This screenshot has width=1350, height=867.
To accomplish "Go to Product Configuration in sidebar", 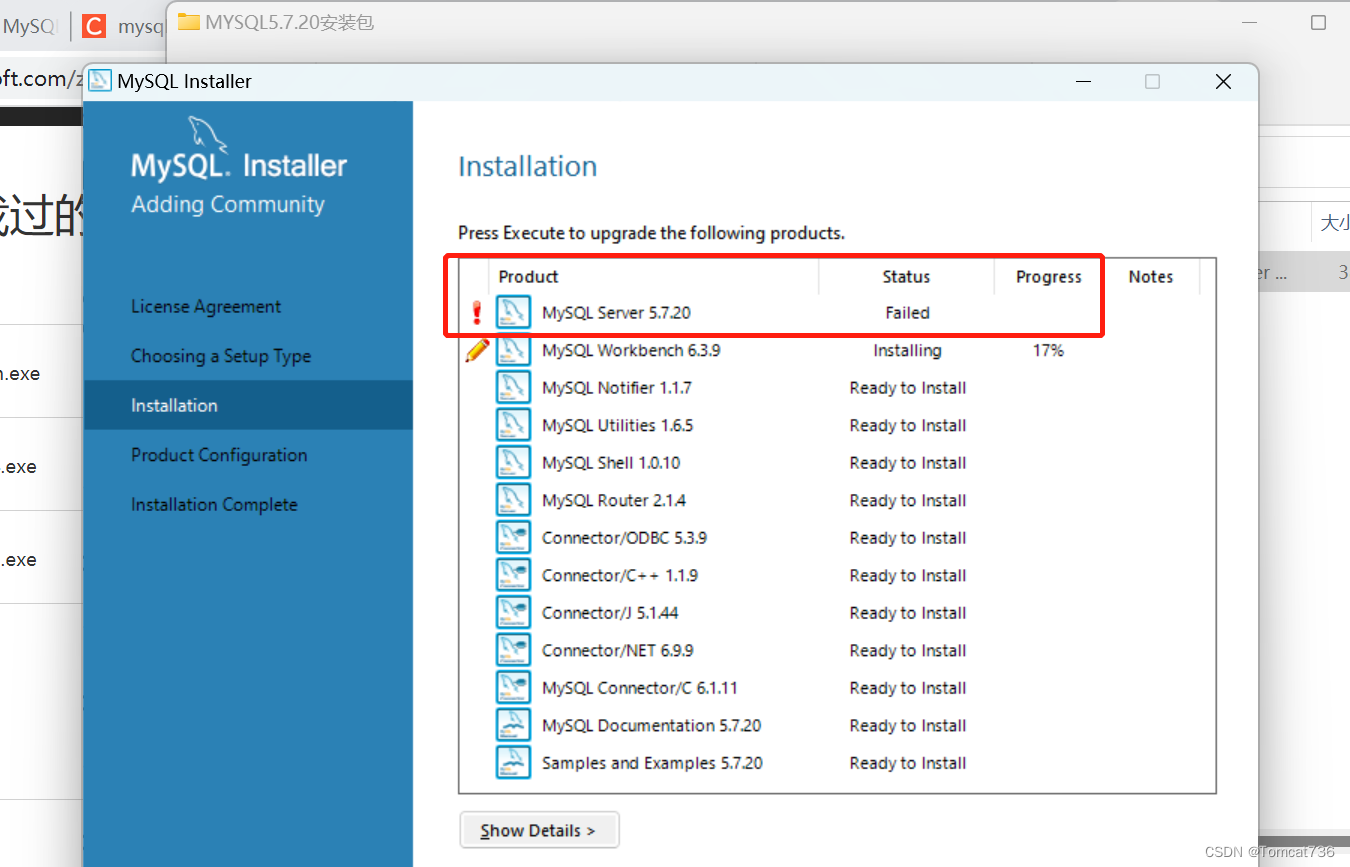I will point(219,455).
